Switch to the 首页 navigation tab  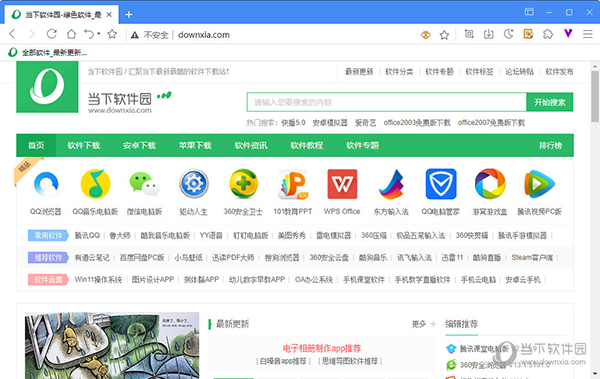pos(36,145)
